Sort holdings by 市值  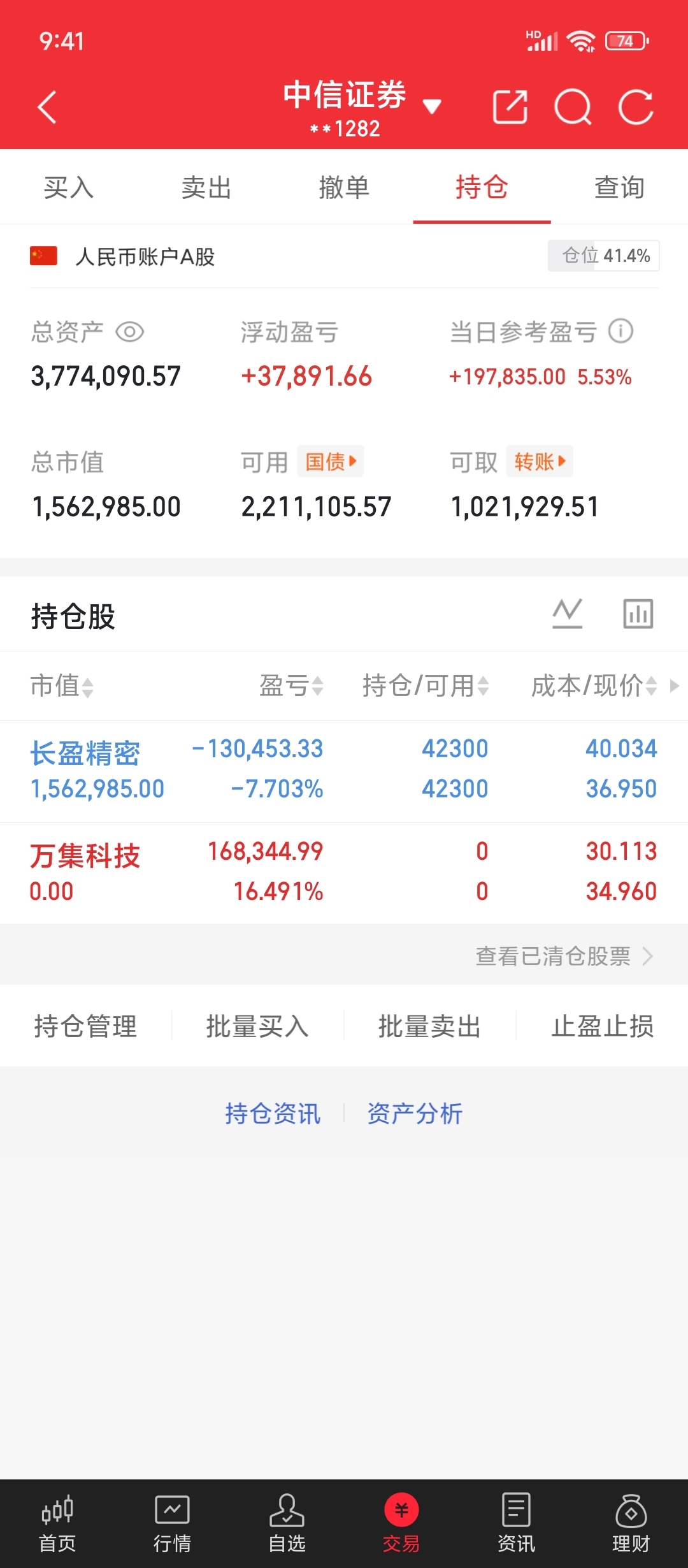pos(62,686)
